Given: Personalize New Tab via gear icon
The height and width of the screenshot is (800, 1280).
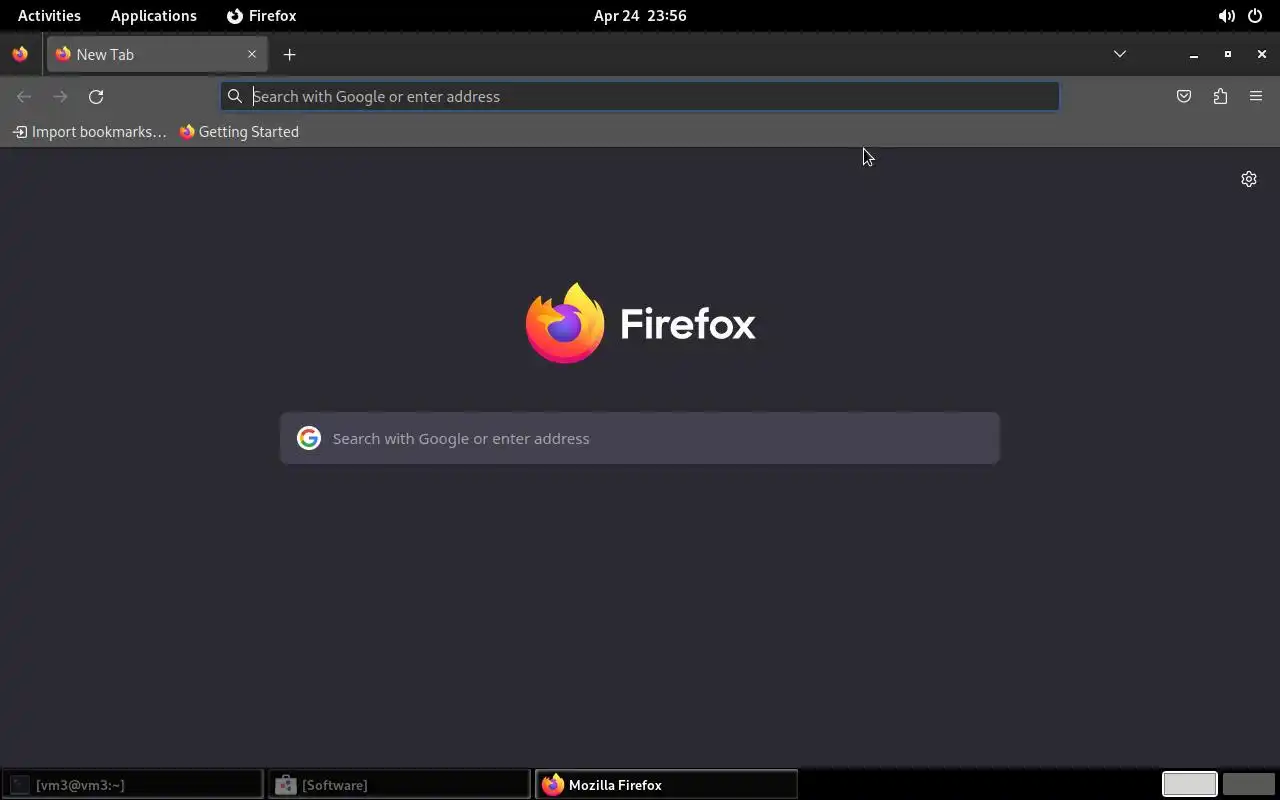Looking at the screenshot, I should tap(1249, 179).
